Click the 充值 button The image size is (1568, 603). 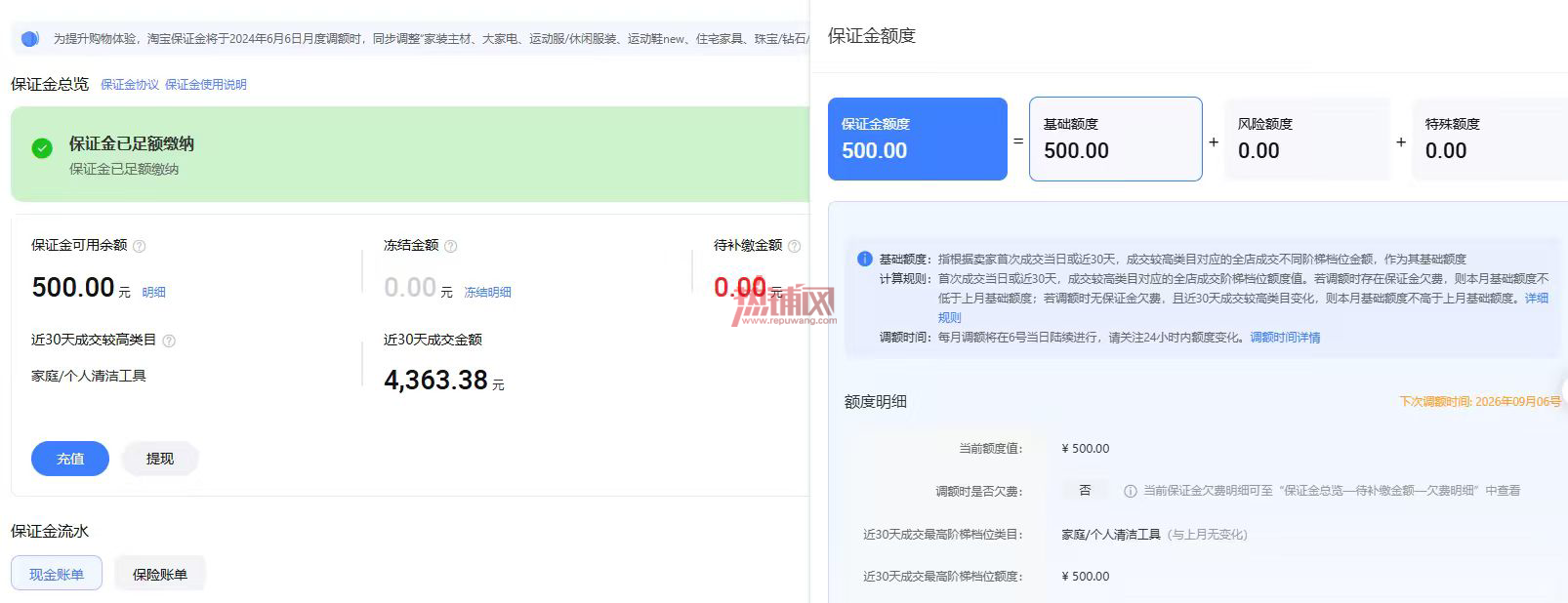(70, 459)
